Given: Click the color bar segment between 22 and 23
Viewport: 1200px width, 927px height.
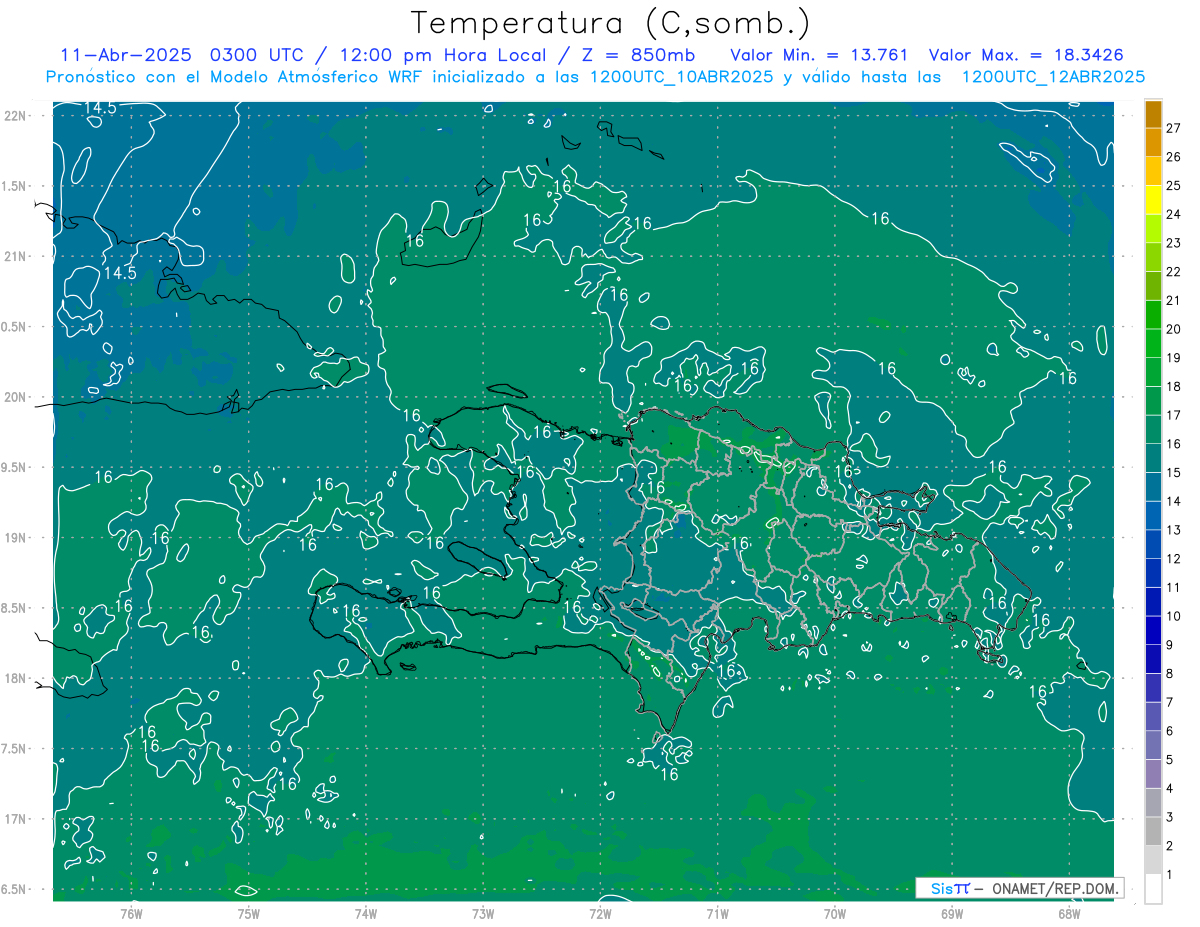Looking at the screenshot, I should coord(1153,257).
